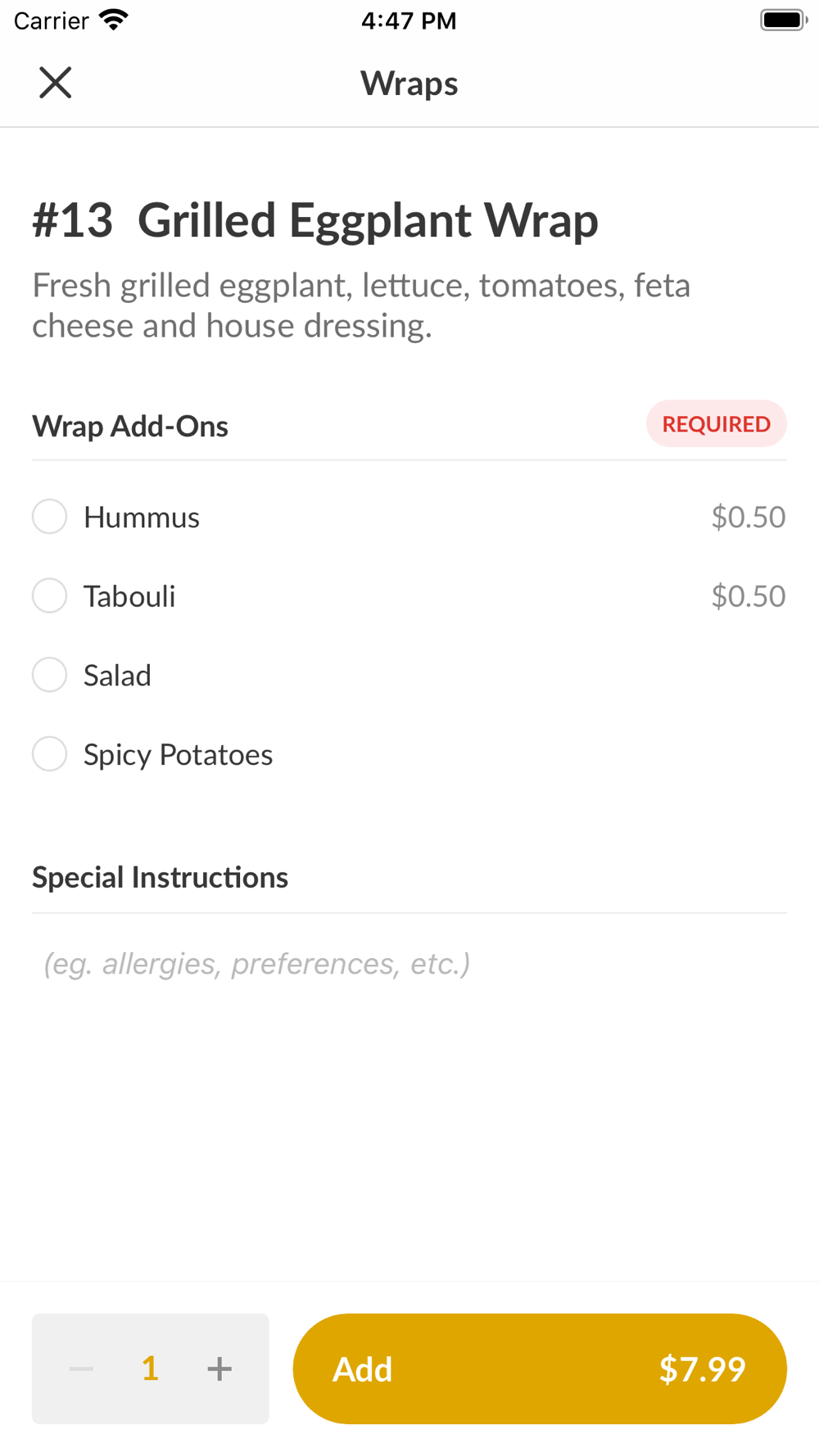The width and height of the screenshot is (819, 1456).
Task: Tap the REQUIRED badge
Action: point(716,424)
